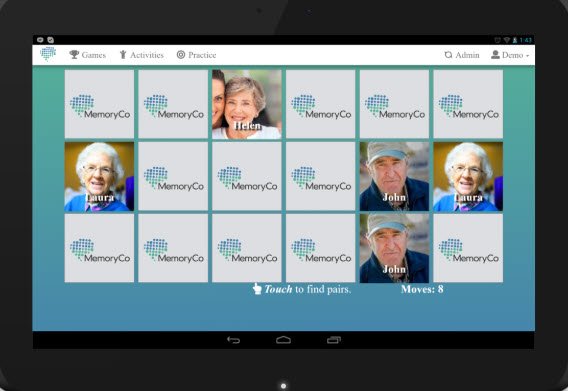The image size is (568, 391).
Task: Open the Activities menu
Action: (x=141, y=55)
